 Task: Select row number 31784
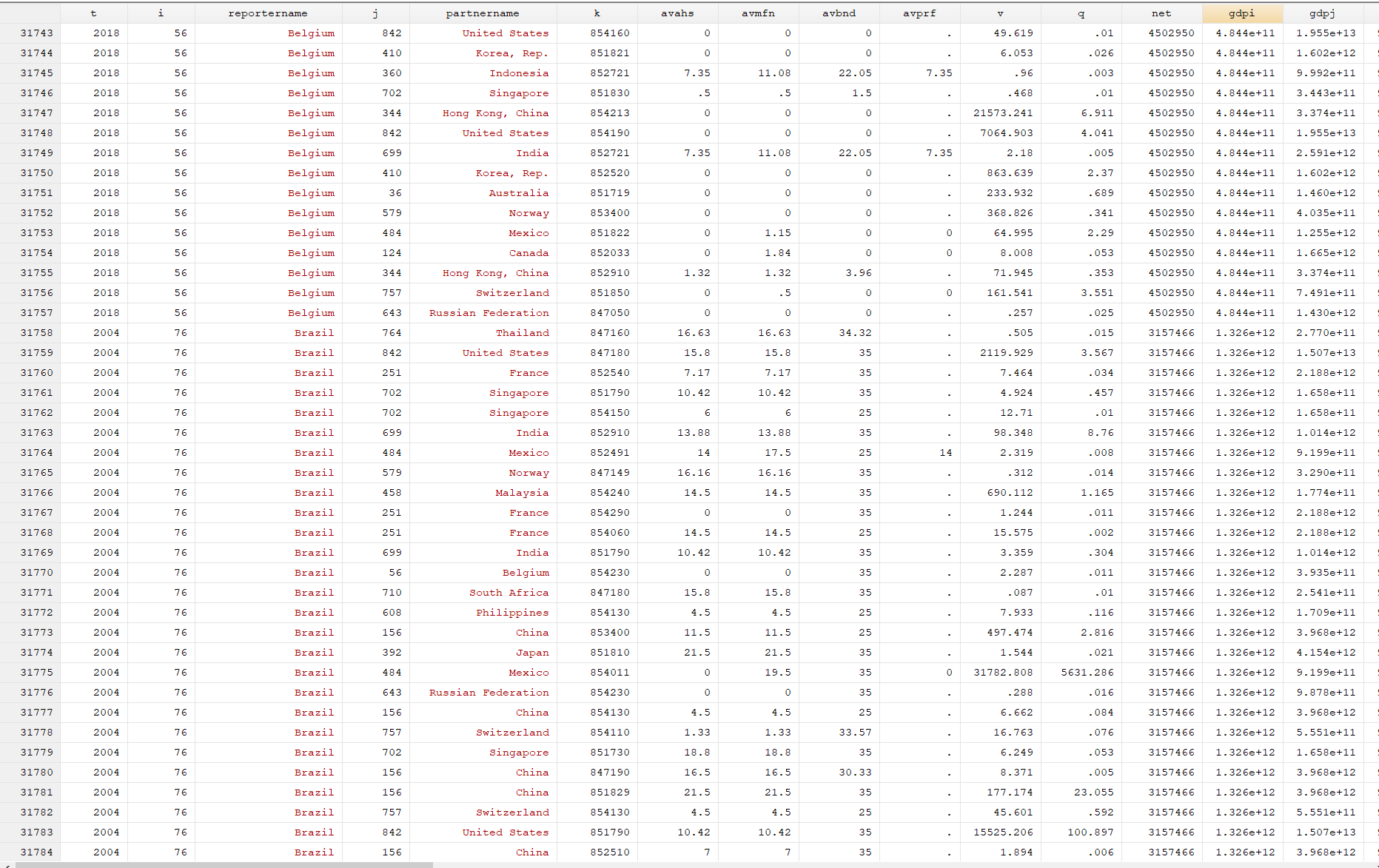pyautogui.click(x=37, y=852)
